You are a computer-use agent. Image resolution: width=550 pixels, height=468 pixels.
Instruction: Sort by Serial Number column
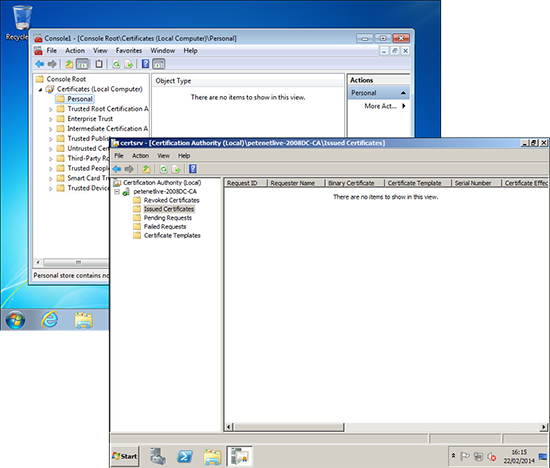(x=477, y=183)
